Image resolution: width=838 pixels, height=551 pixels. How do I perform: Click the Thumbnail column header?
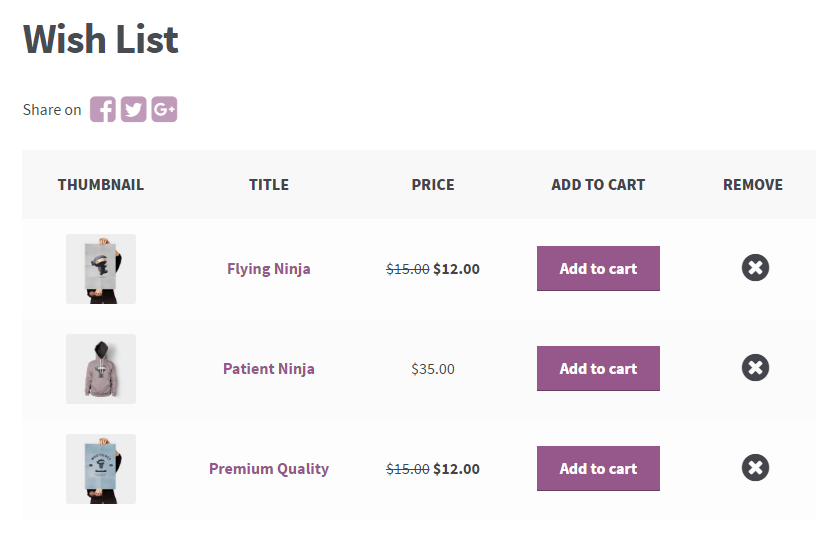tap(101, 185)
